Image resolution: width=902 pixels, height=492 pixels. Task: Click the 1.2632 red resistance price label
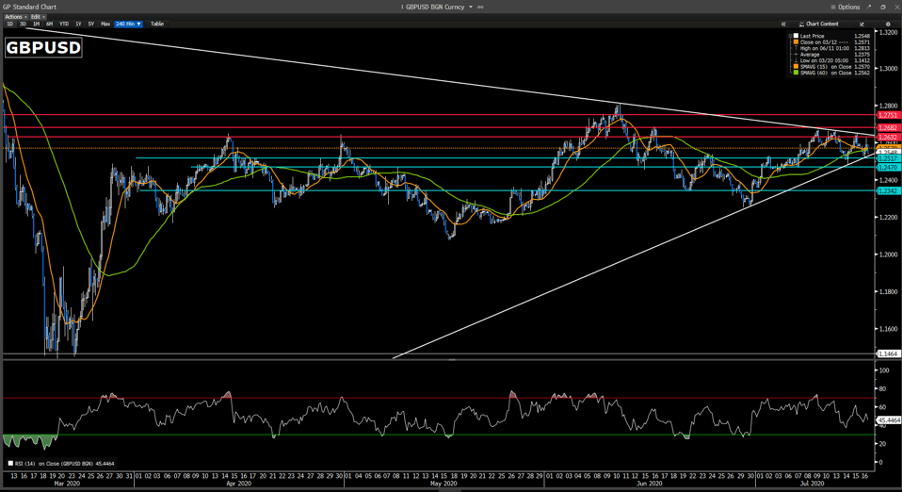click(x=888, y=137)
